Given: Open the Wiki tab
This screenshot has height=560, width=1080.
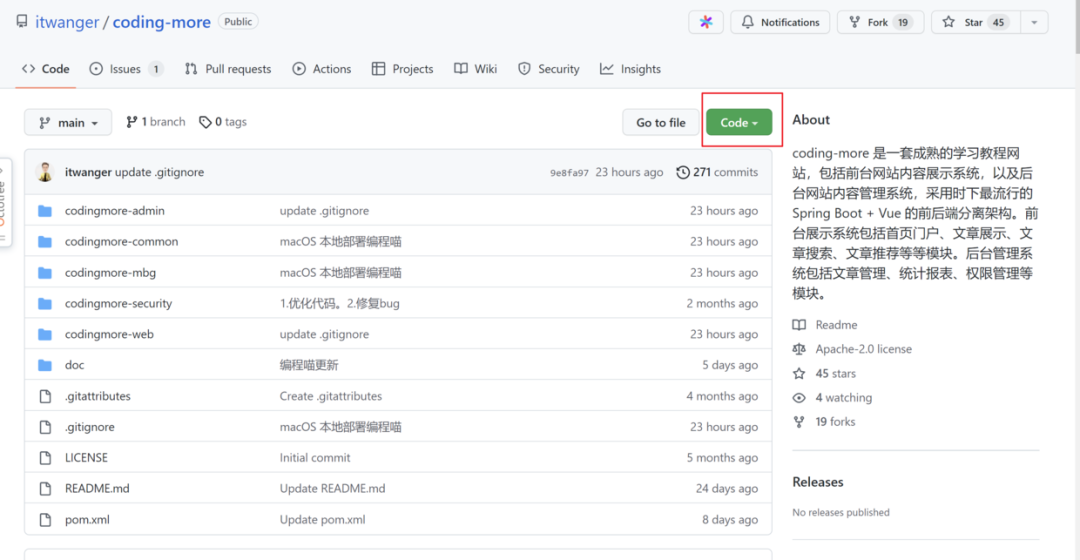Looking at the screenshot, I should coord(475,69).
